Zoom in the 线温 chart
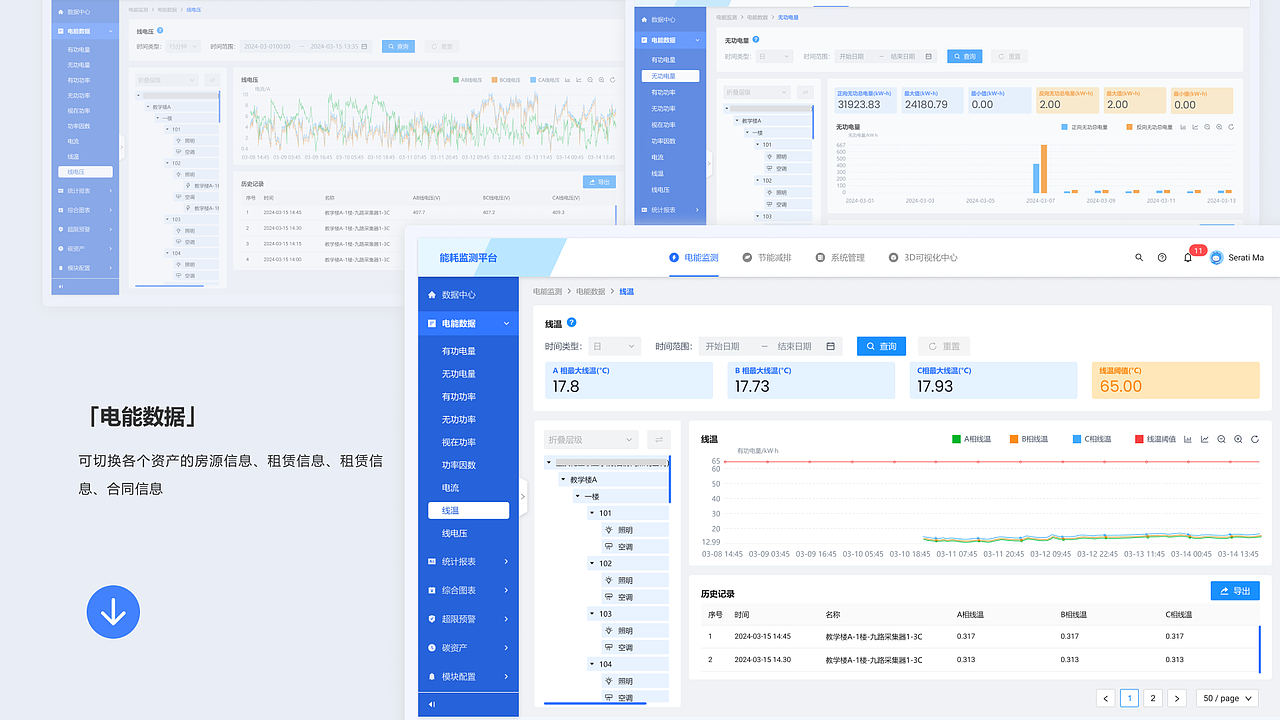The width and height of the screenshot is (1280, 720). coord(1238,439)
